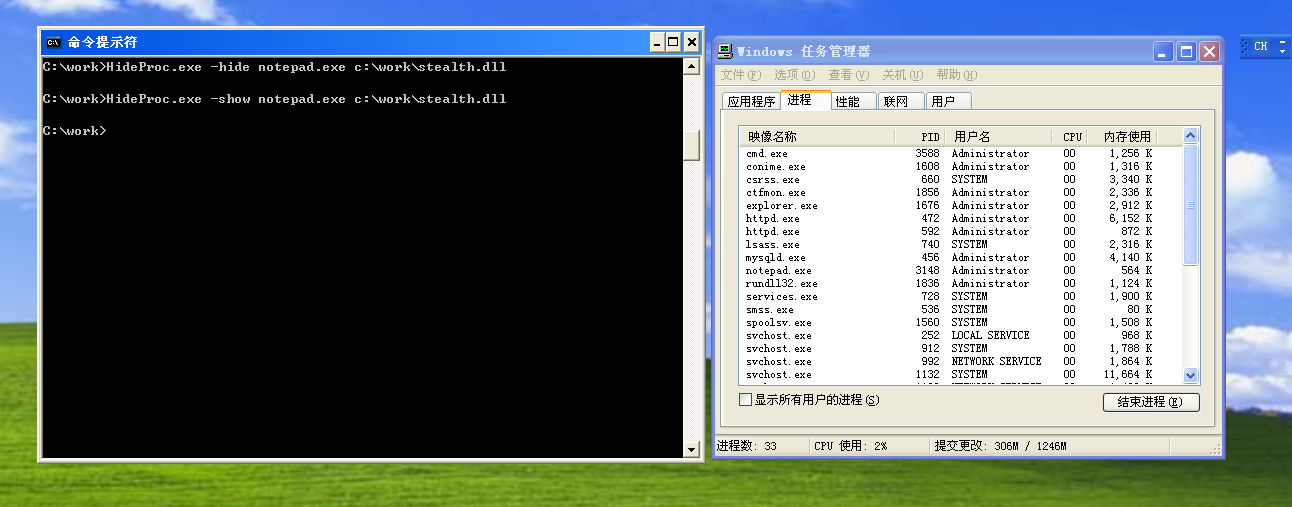Screen dimensions: 1292x507
Task: Click the CH language bar indicator
Action: click(1260, 46)
